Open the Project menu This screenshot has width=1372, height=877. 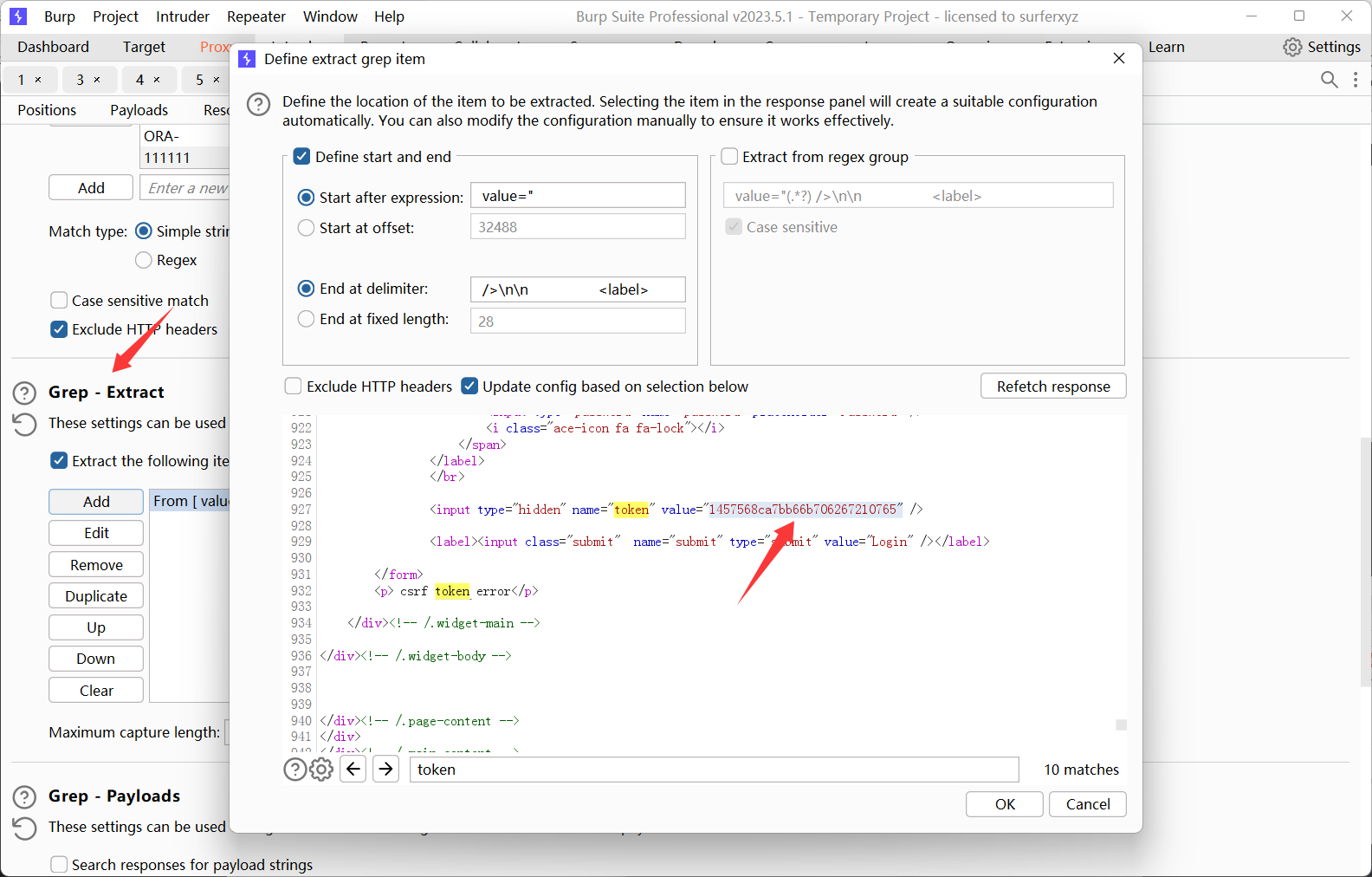point(115,16)
